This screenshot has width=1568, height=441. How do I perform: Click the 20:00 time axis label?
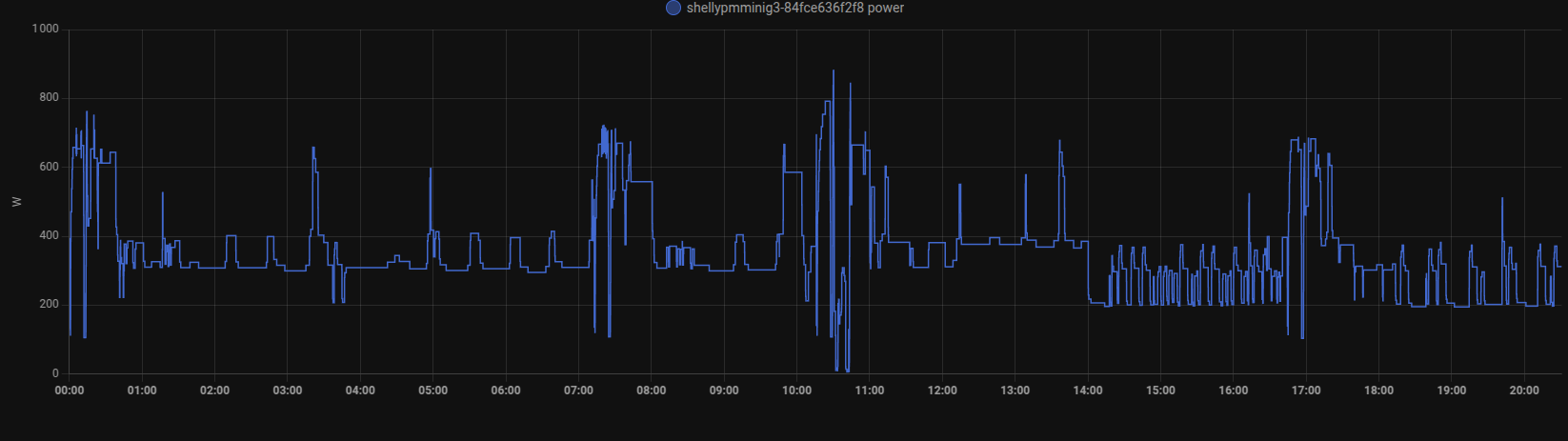(1524, 391)
